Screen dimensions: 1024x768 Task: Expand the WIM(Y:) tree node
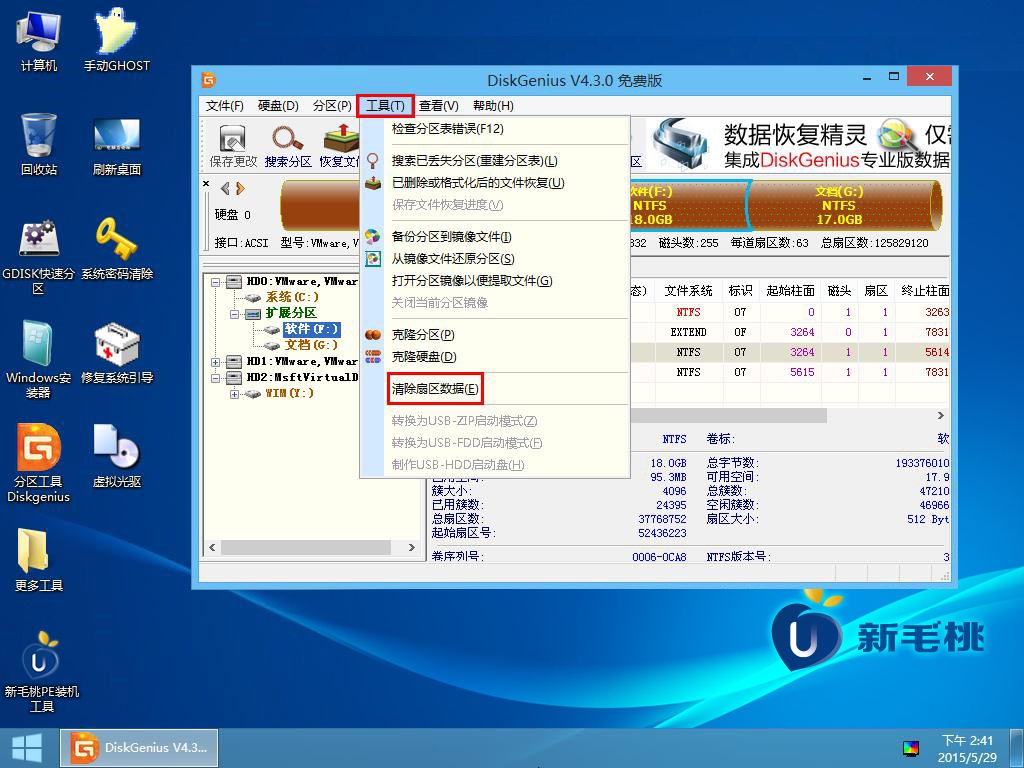[x=234, y=394]
